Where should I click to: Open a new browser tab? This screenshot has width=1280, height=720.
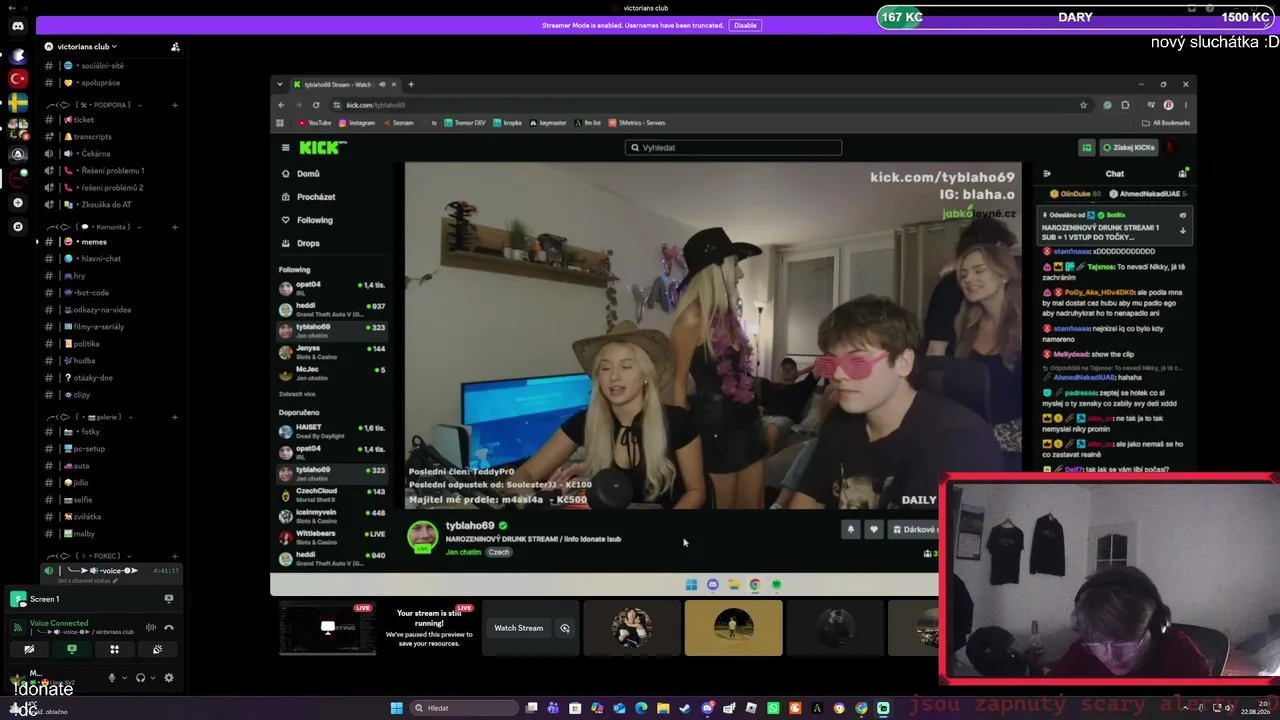(411, 84)
